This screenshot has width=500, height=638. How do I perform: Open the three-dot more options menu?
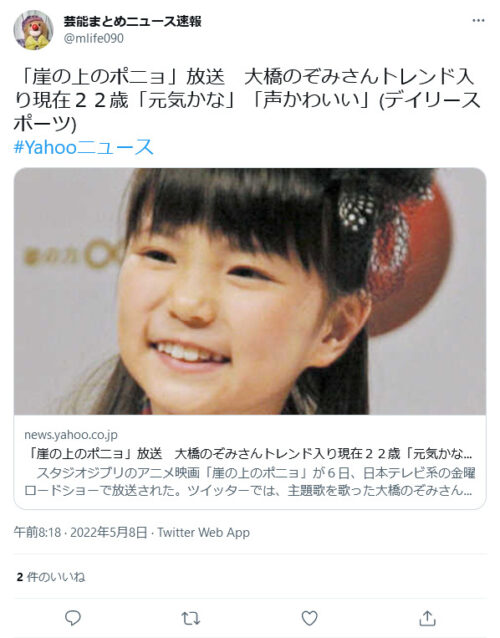(x=478, y=21)
